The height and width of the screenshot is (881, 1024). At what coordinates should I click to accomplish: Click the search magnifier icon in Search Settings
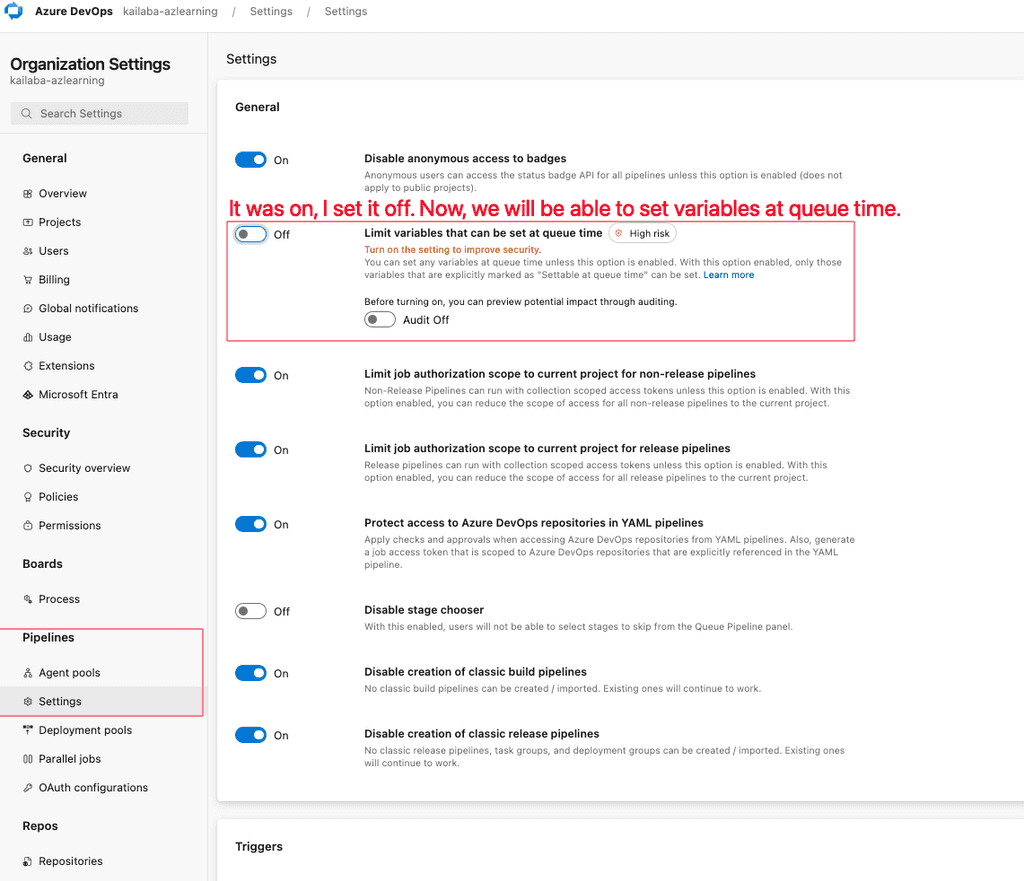click(26, 113)
